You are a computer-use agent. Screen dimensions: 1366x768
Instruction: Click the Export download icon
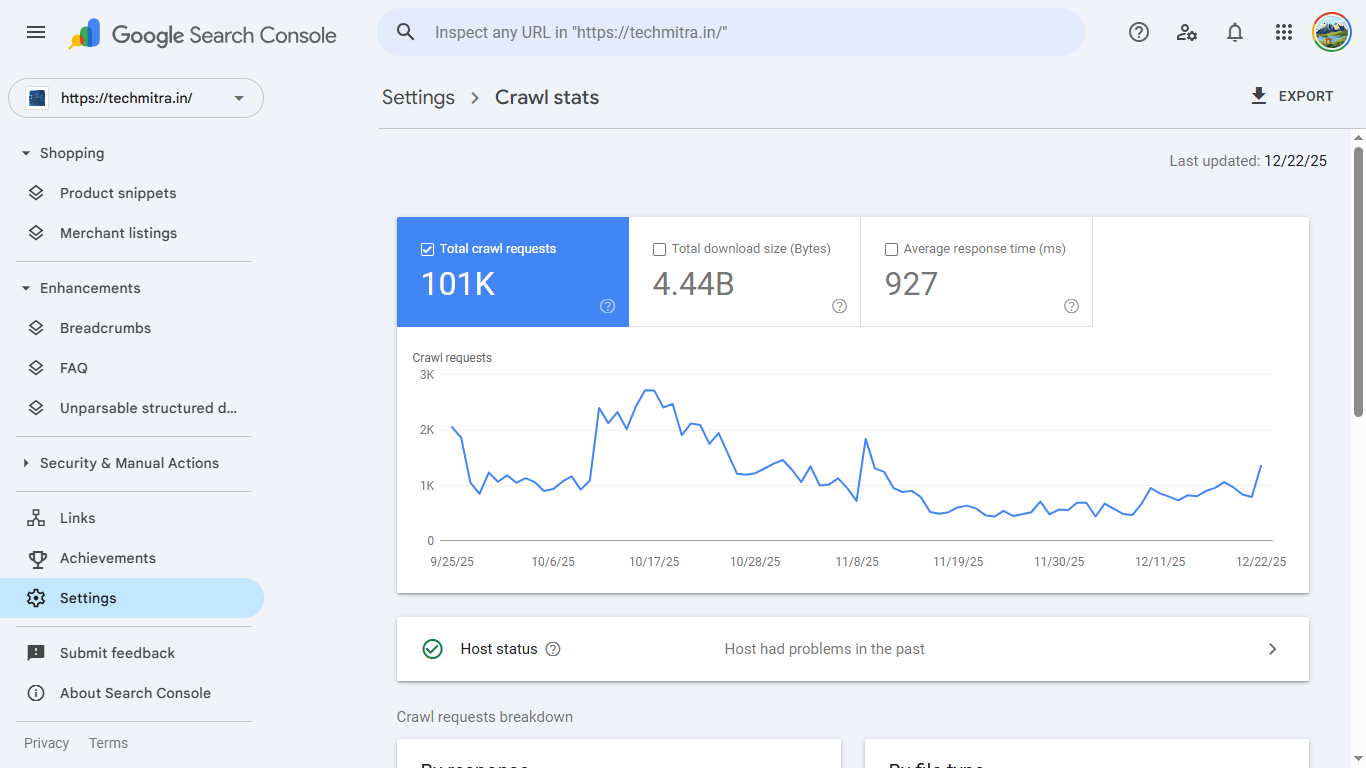pos(1259,96)
